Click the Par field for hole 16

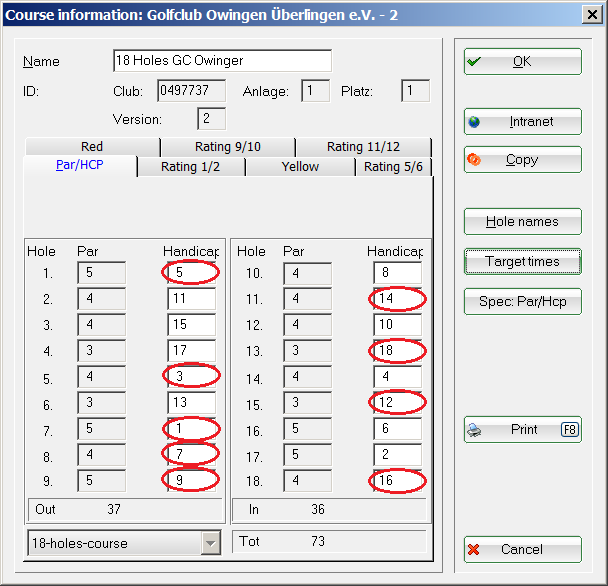(x=307, y=429)
